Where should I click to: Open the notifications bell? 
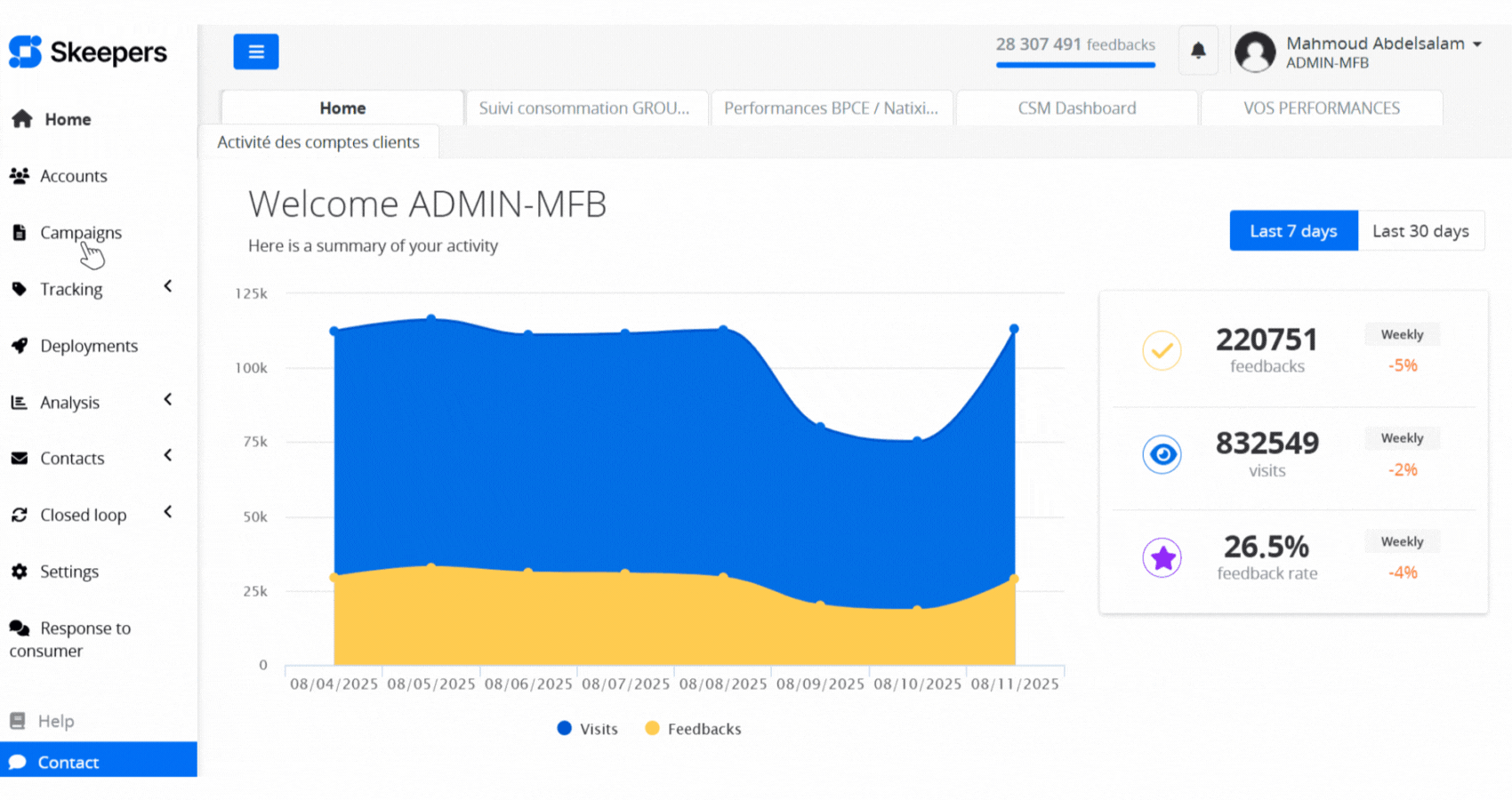pyautogui.click(x=1198, y=51)
